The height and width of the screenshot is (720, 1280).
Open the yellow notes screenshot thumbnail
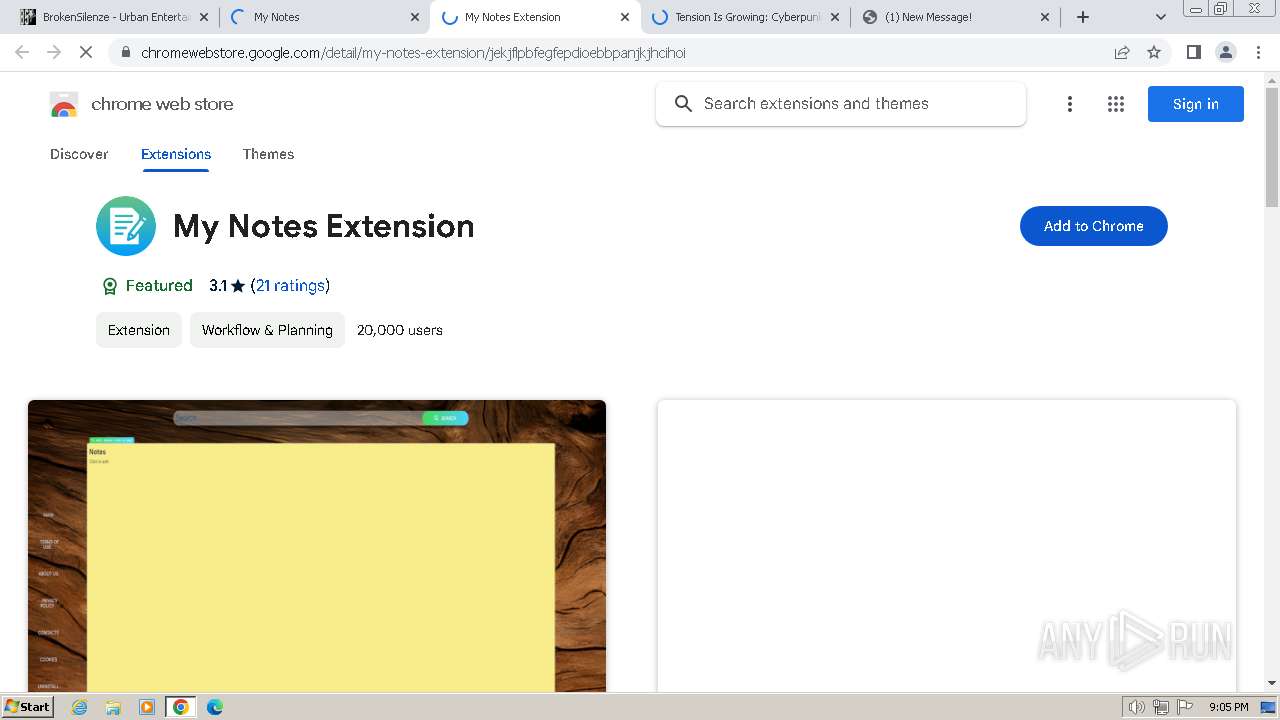317,546
